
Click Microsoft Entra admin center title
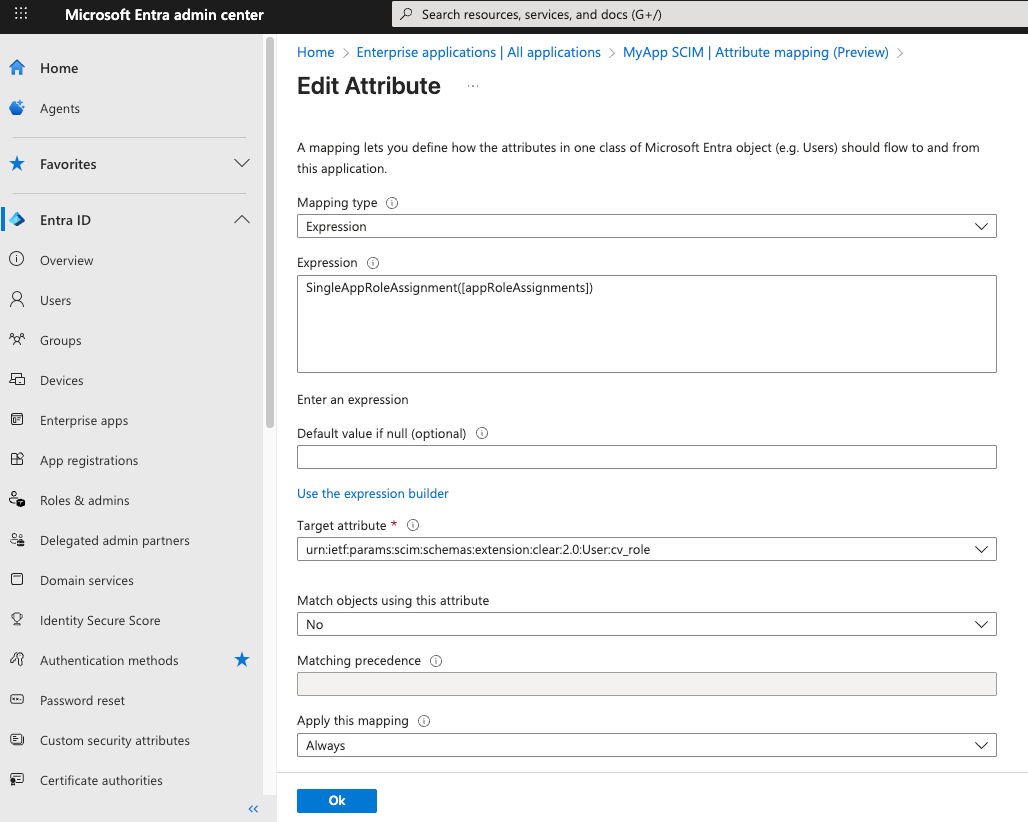pos(164,14)
